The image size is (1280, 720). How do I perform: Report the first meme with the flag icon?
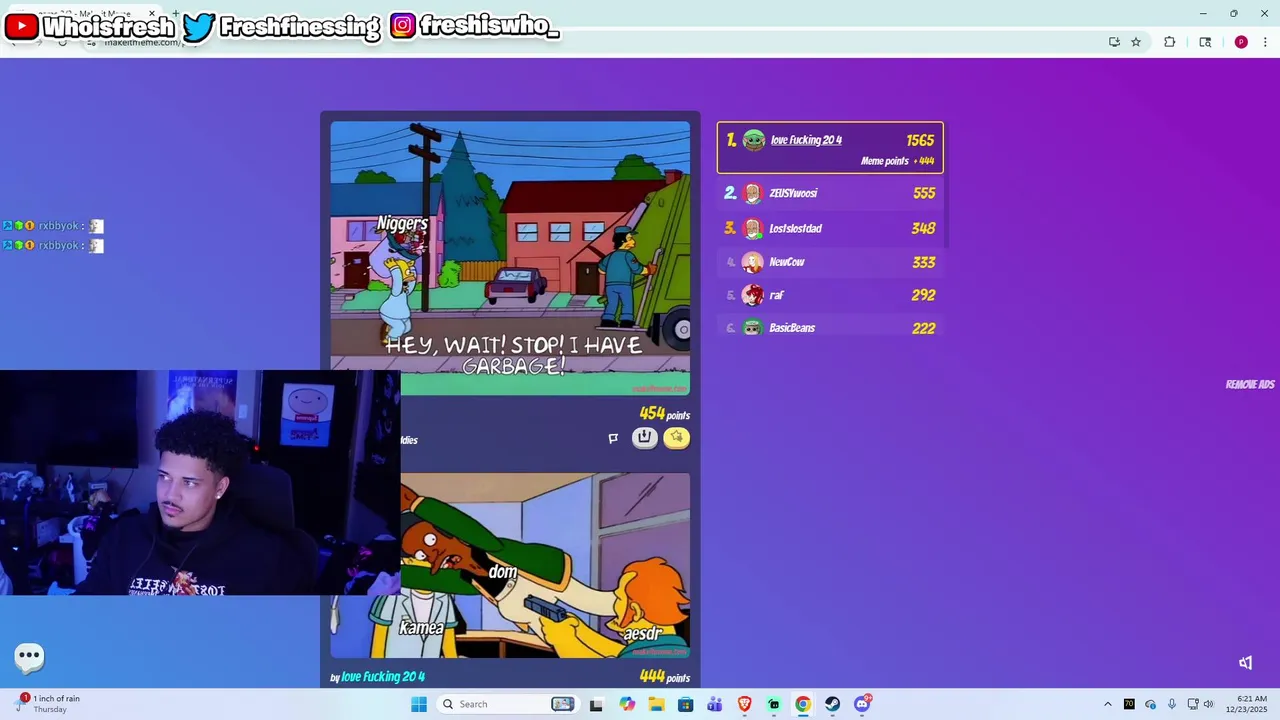tap(613, 438)
